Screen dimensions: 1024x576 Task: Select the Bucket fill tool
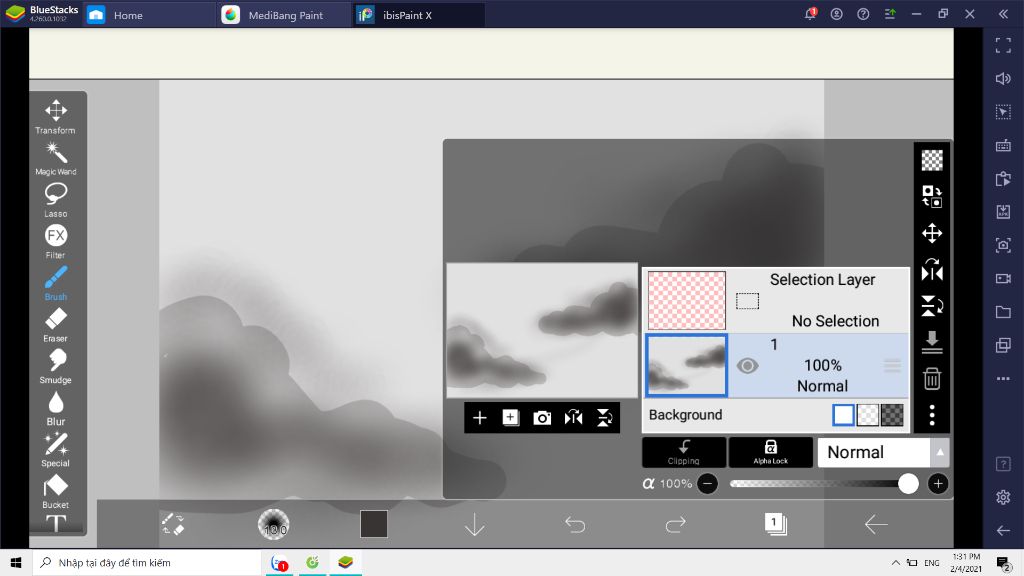56,492
